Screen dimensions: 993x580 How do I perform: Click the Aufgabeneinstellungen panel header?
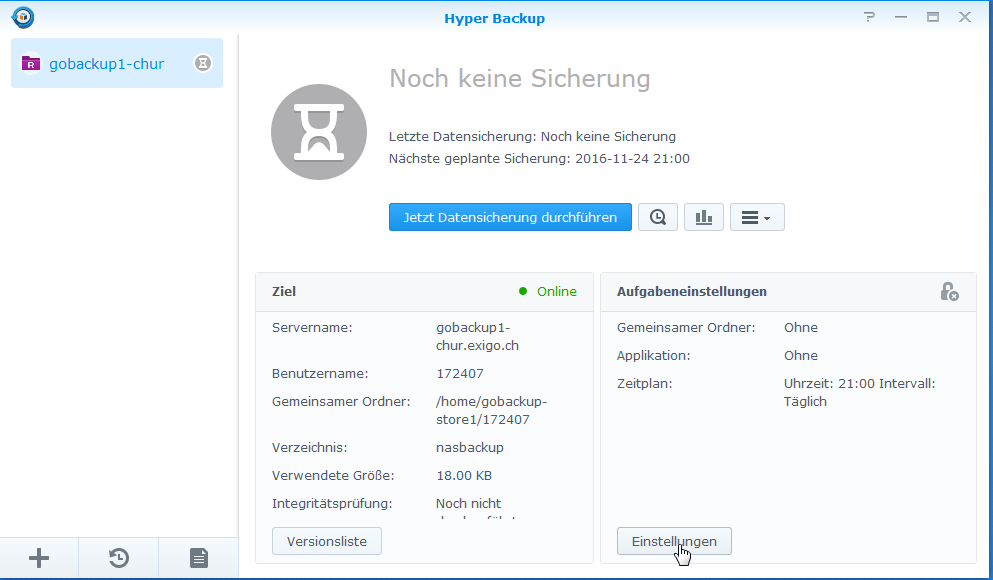coord(788,291)
